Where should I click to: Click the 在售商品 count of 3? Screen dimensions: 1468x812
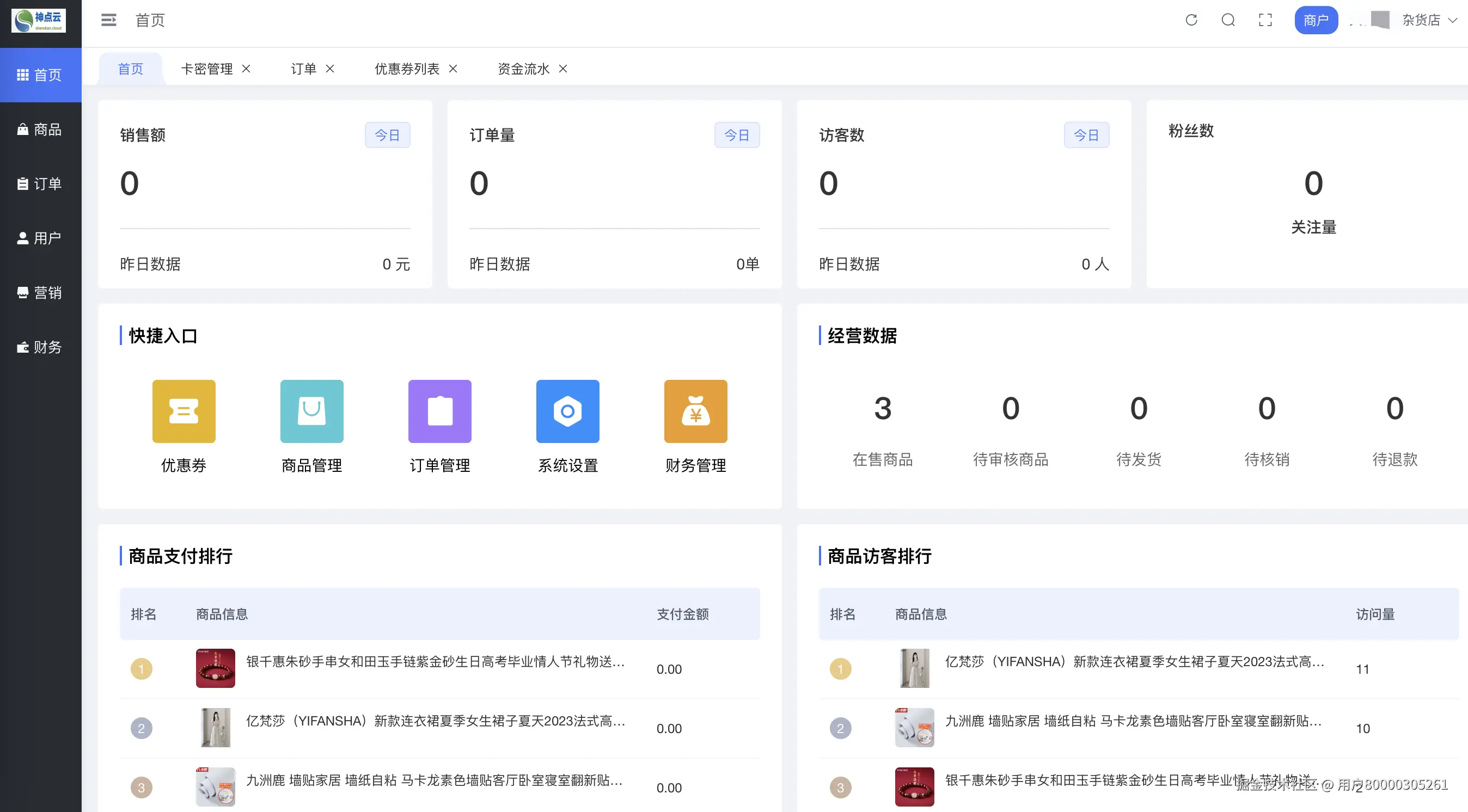click(x=882, y=408)
